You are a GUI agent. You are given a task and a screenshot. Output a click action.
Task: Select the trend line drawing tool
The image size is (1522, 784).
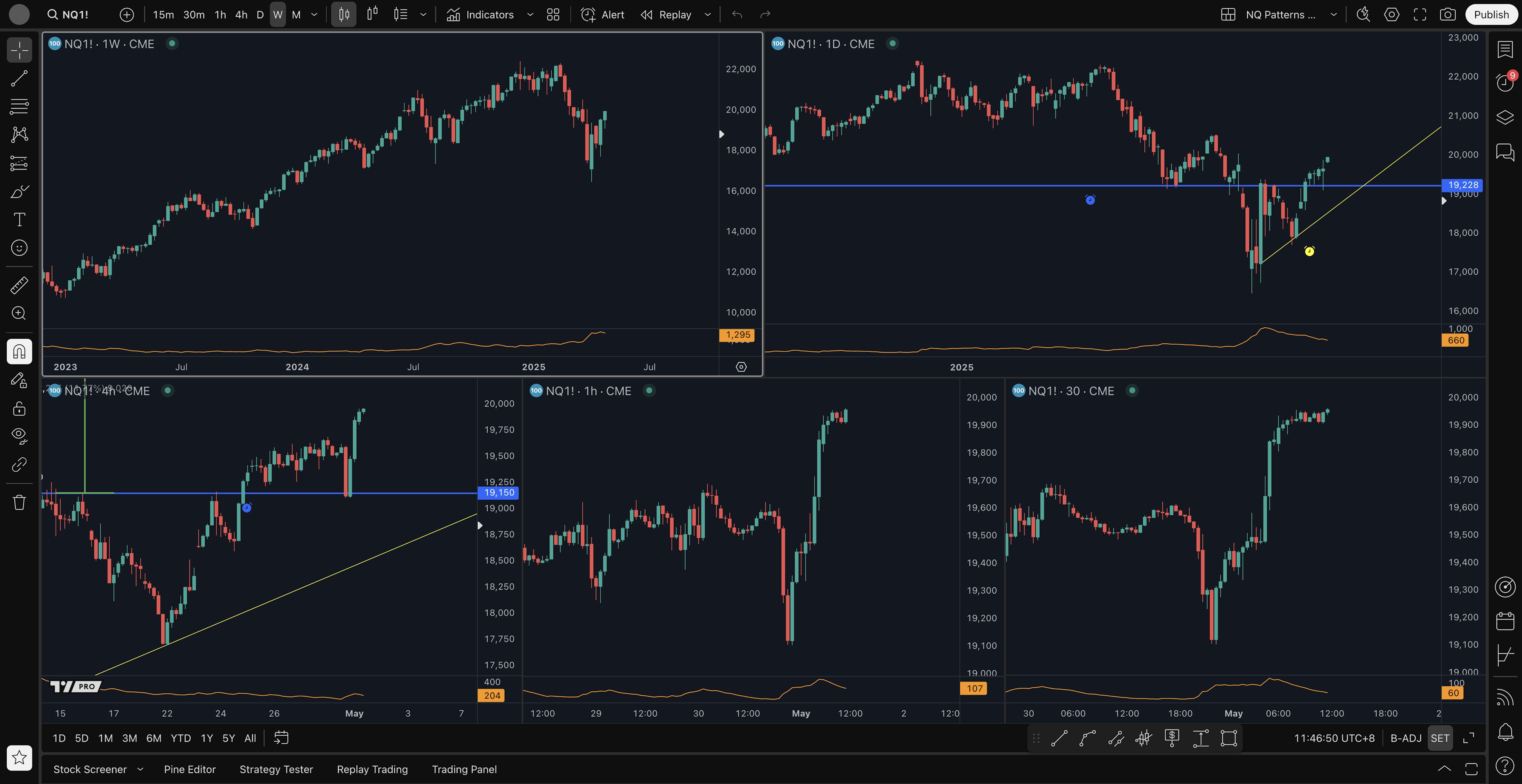point(19,78)
